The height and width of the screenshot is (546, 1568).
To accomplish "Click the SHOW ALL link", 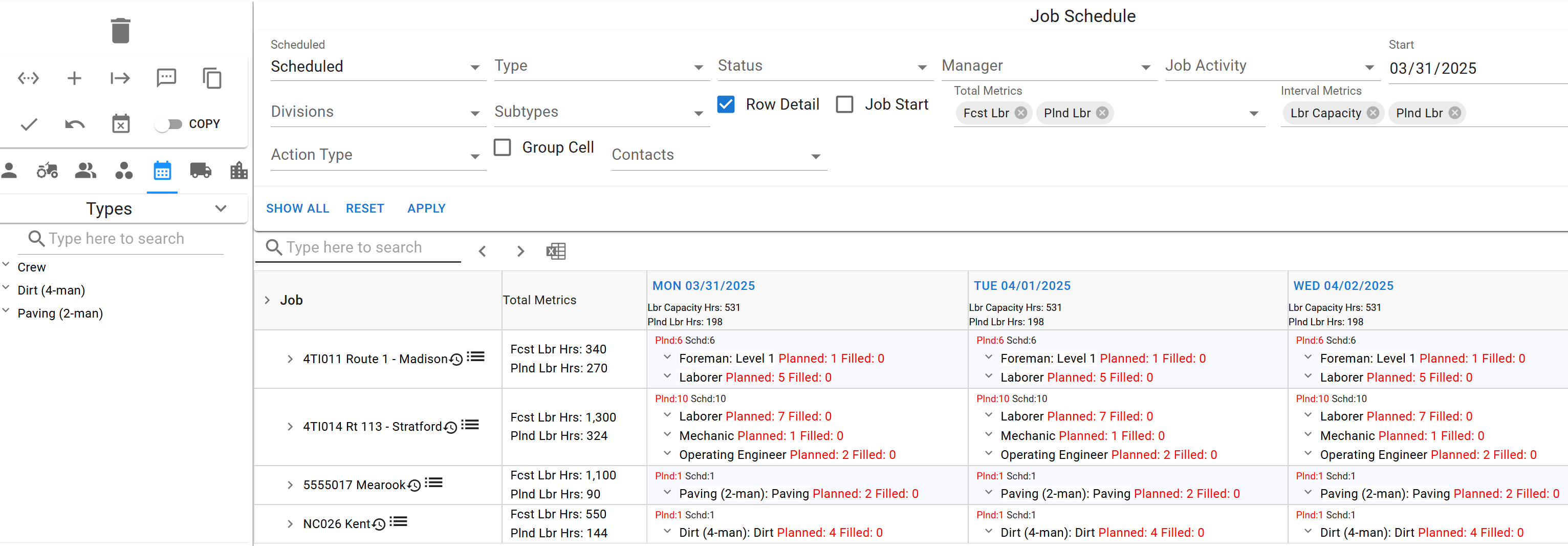I will [x=298, y=208].
